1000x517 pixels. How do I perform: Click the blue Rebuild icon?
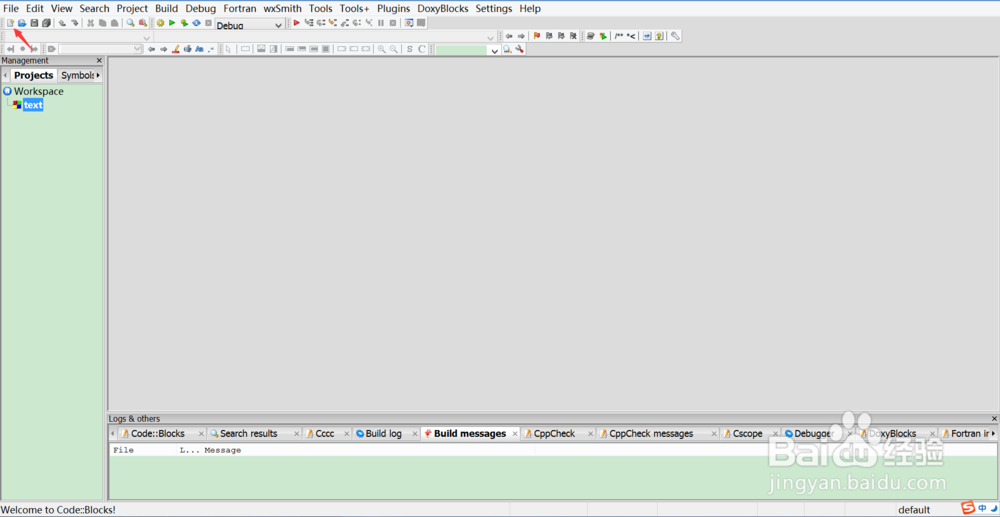[196, 23]
